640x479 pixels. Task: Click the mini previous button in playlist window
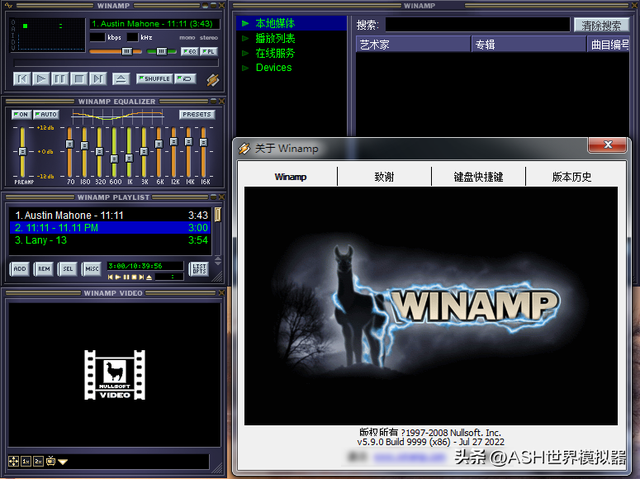pos(110,277)
